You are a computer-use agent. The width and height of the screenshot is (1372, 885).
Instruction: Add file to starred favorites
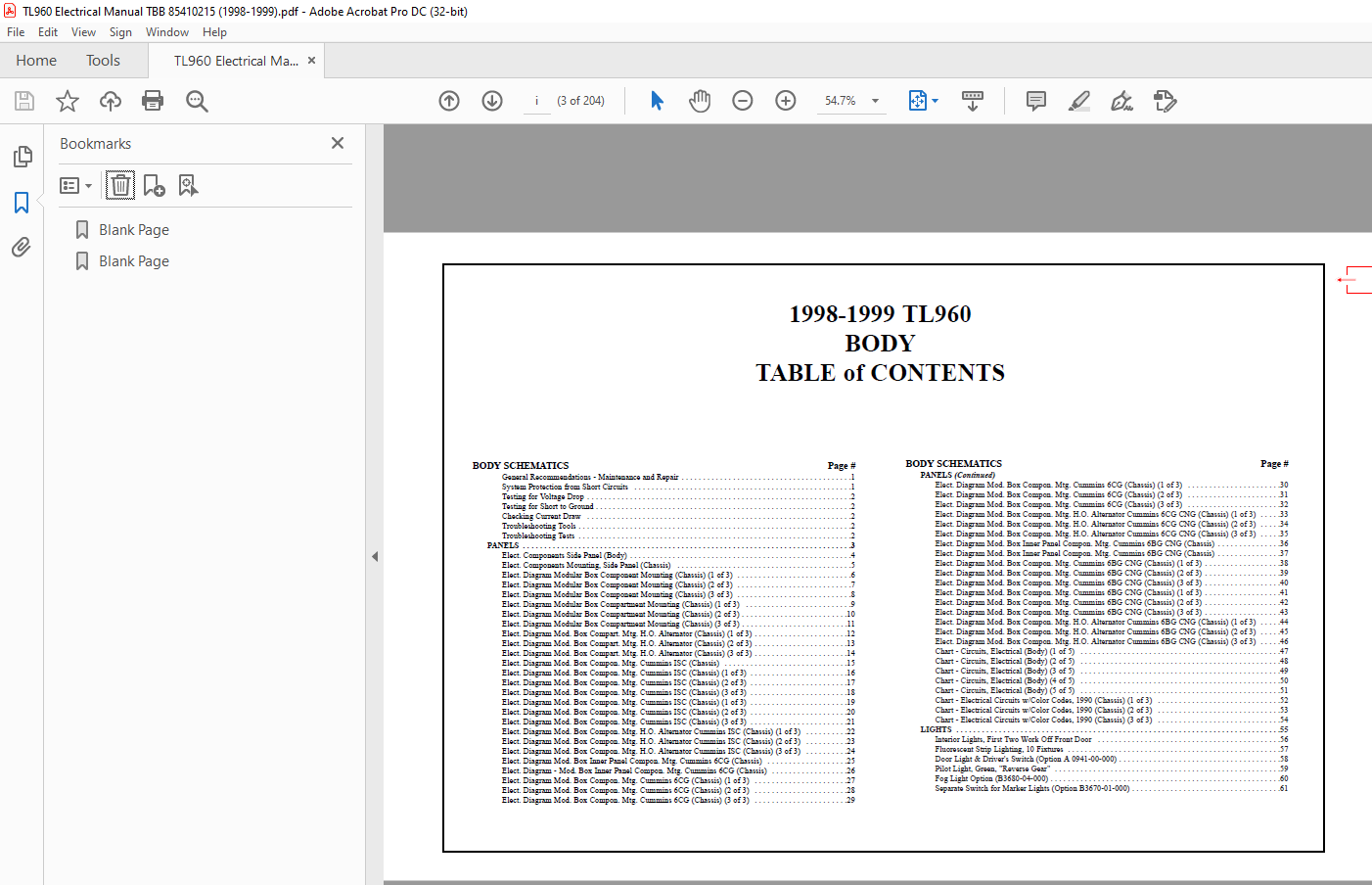[68, 101]
